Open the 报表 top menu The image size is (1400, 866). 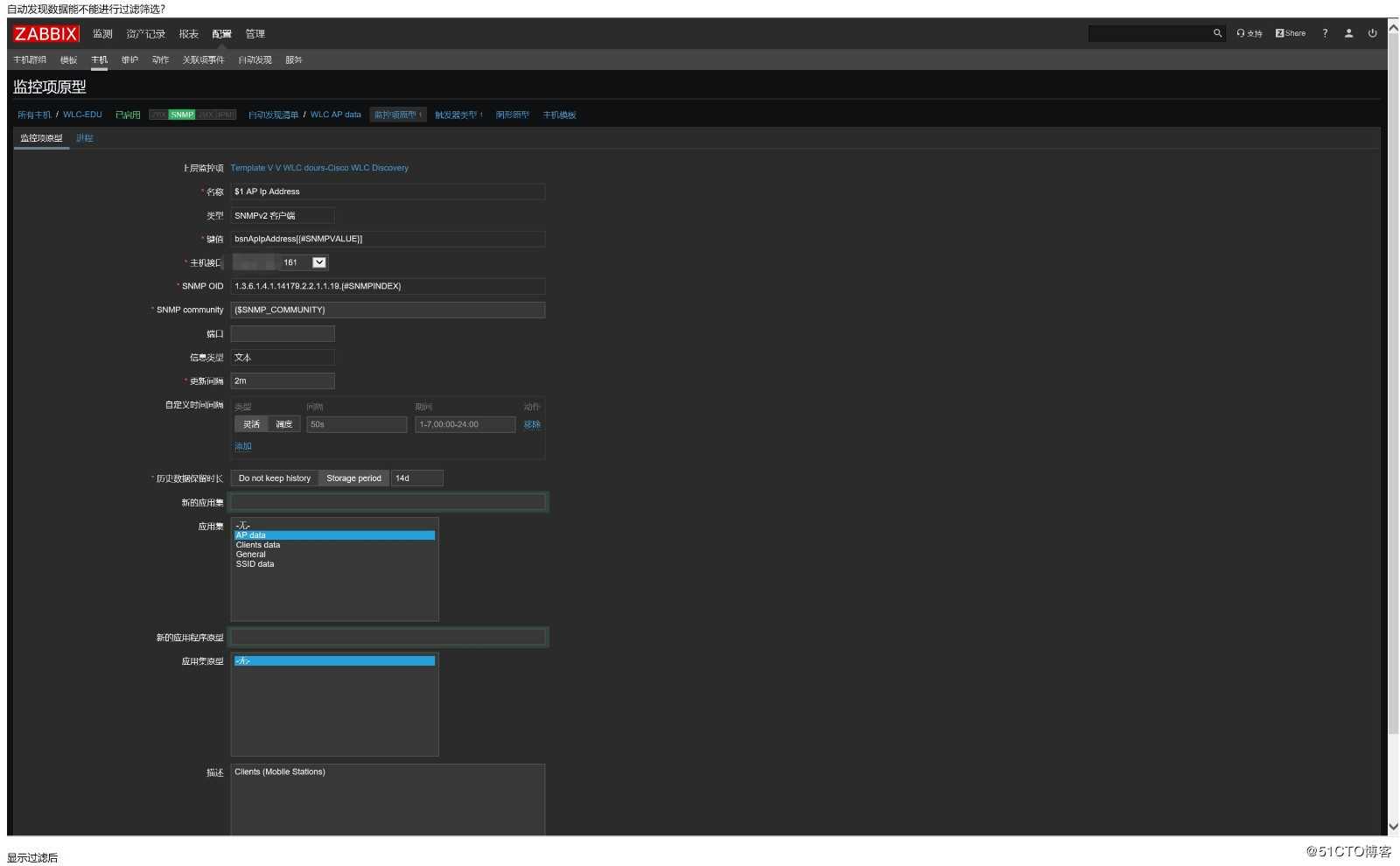click(x=188, y=34)
